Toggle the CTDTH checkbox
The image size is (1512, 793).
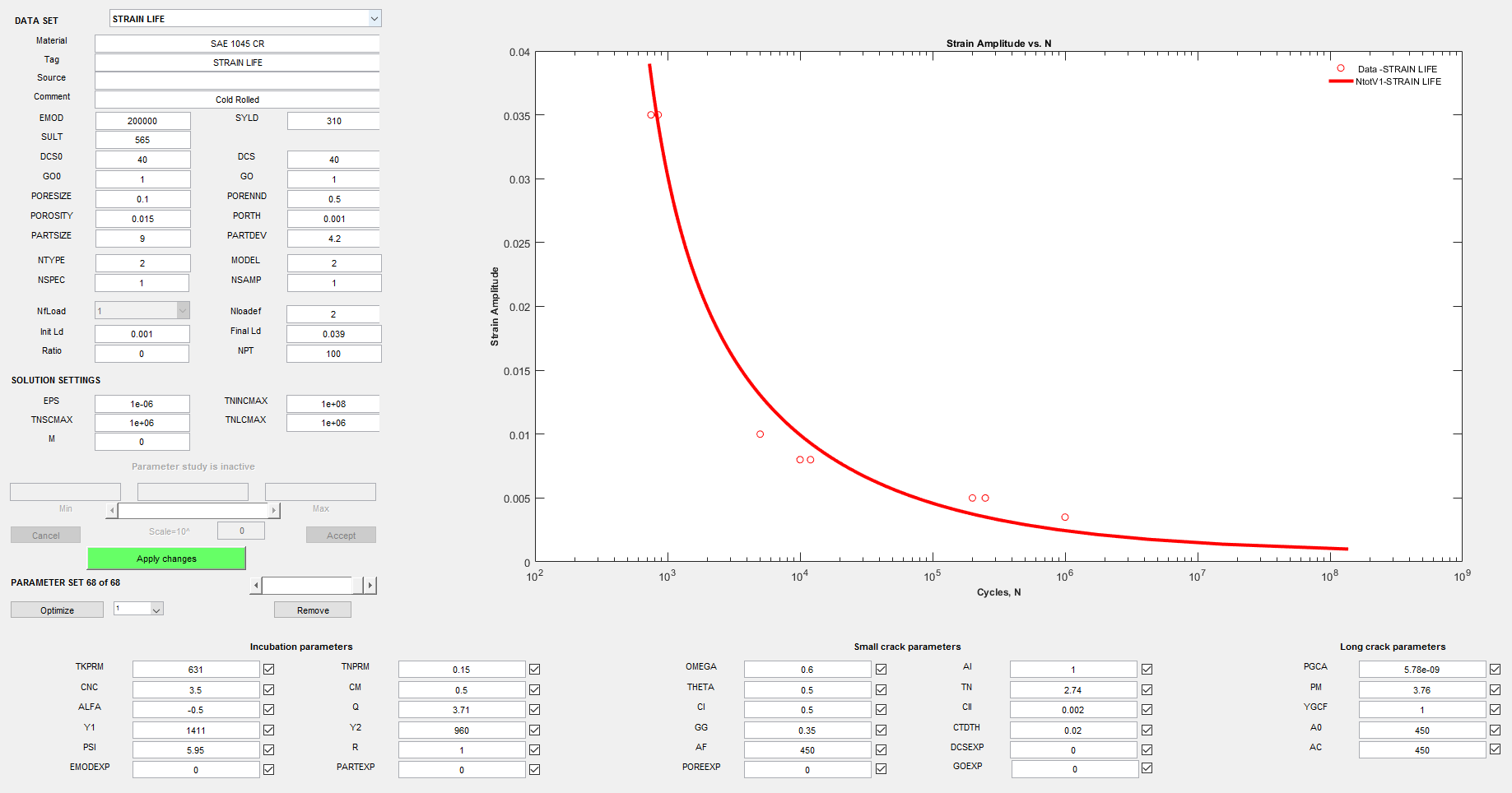[x=1147, y=730]
